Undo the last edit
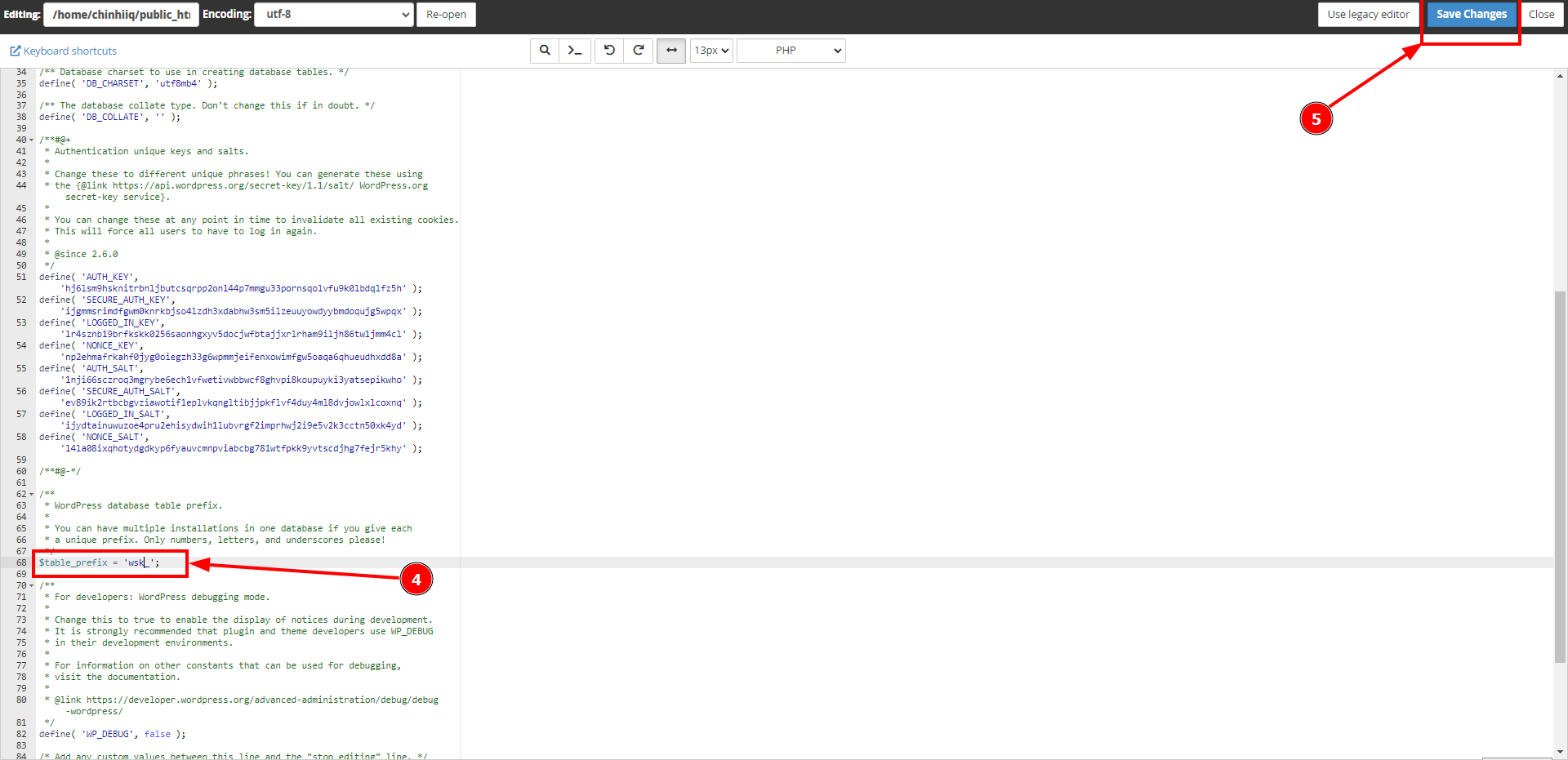 [609, 51]
